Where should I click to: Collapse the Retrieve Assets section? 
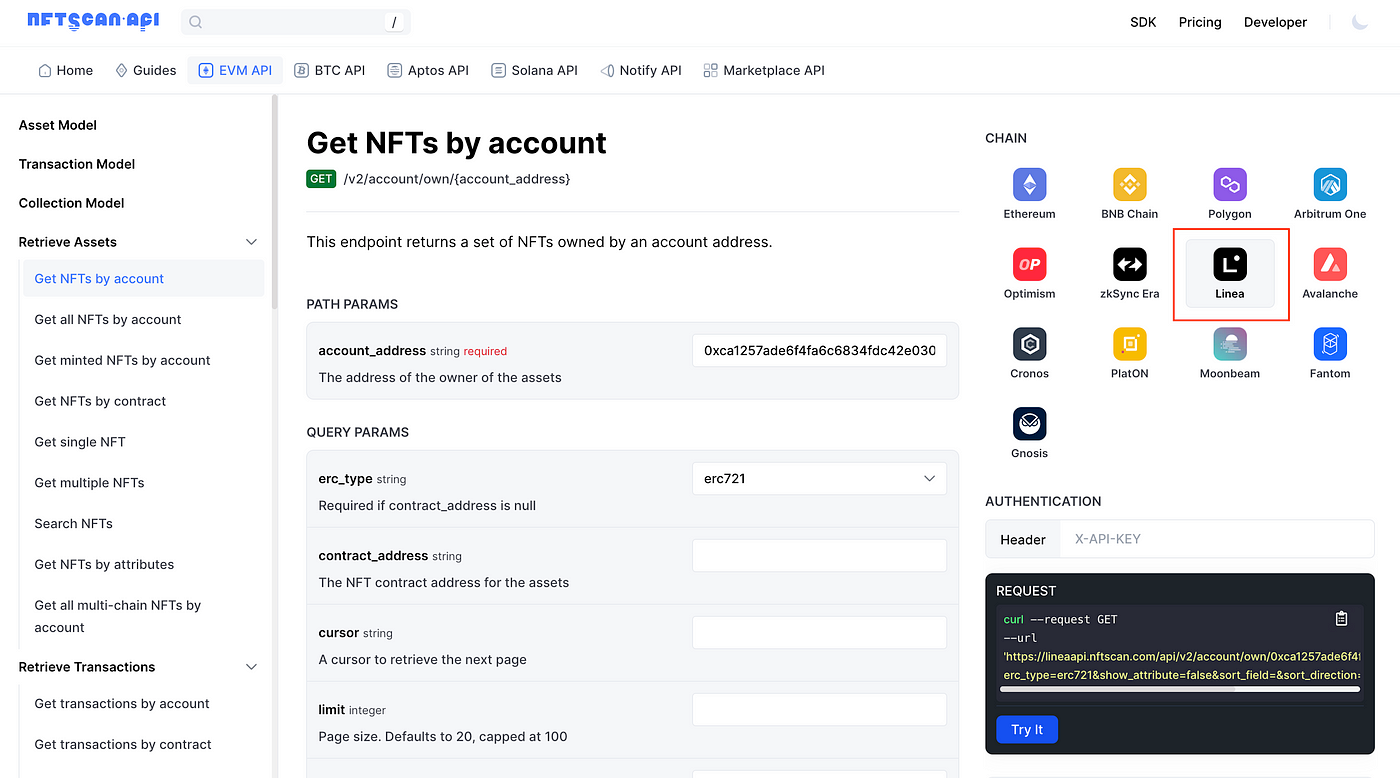(x=251, y=242)
